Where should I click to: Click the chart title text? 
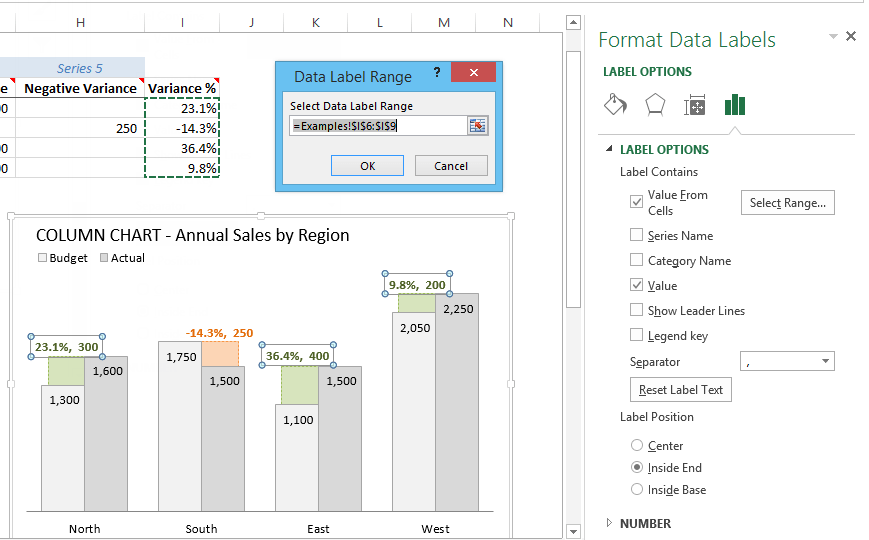click(x=192, y=235)
